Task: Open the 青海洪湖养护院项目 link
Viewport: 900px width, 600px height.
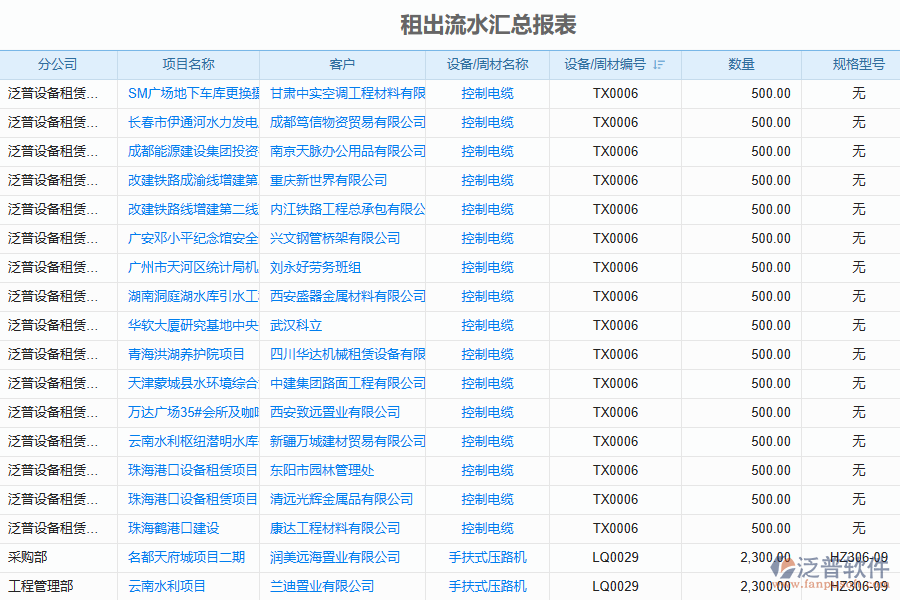Action: [186, 355]
